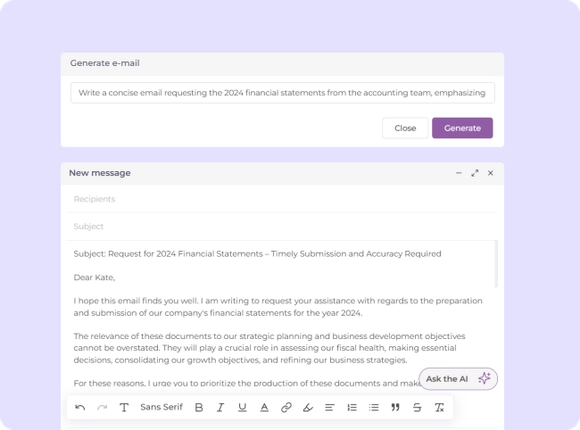Image resolution: width=580 pixels, height=430 pixels.
Task: Click the redo arrow icon
Action: (102, 407)
